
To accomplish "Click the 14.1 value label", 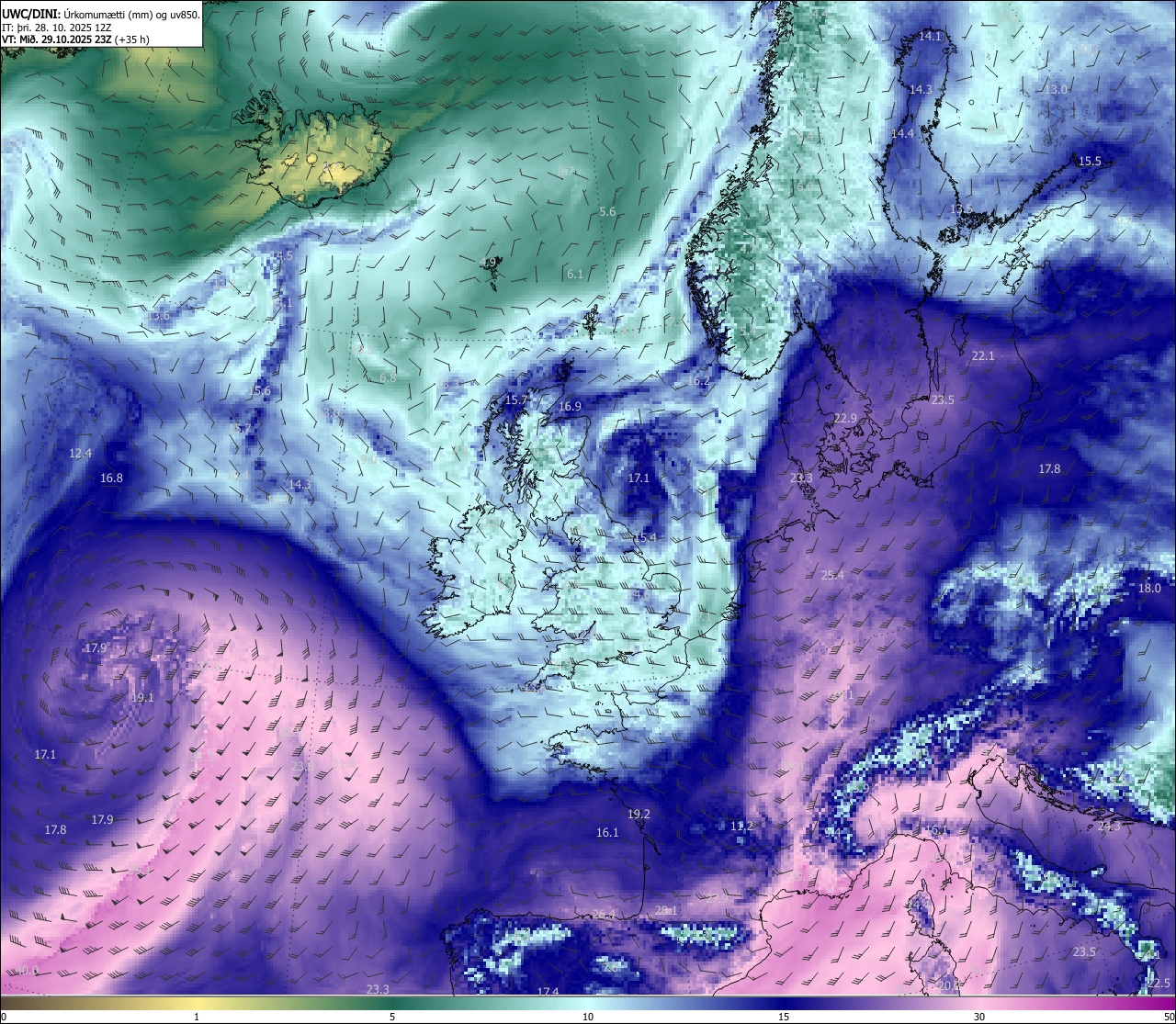I will tap(931, 36).
